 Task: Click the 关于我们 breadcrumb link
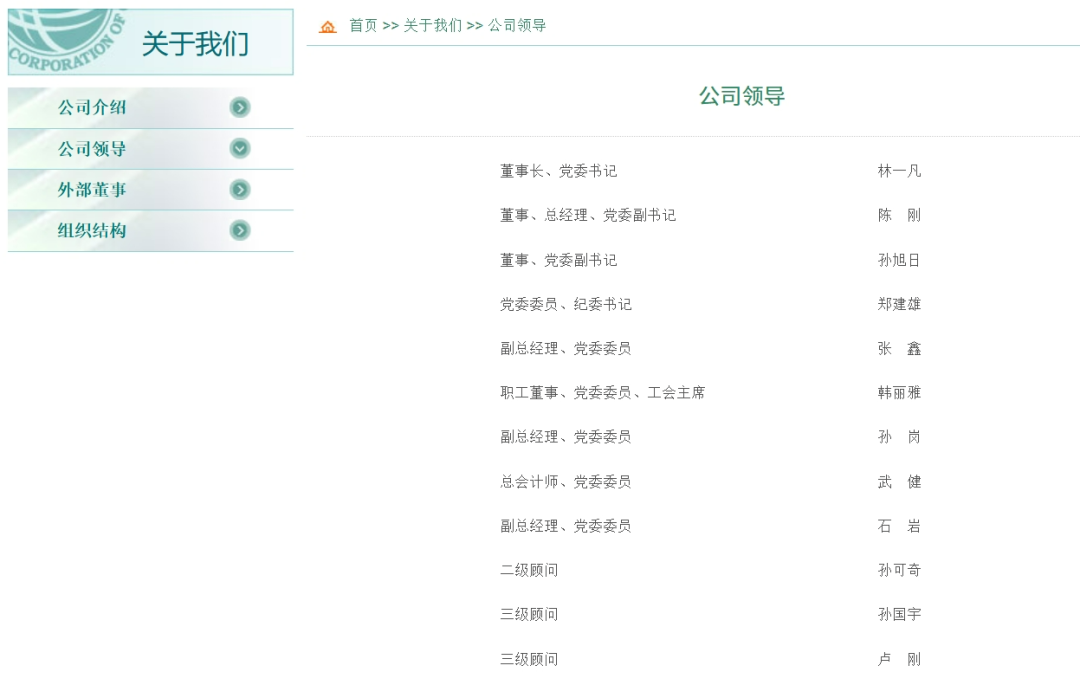(432, 26)
